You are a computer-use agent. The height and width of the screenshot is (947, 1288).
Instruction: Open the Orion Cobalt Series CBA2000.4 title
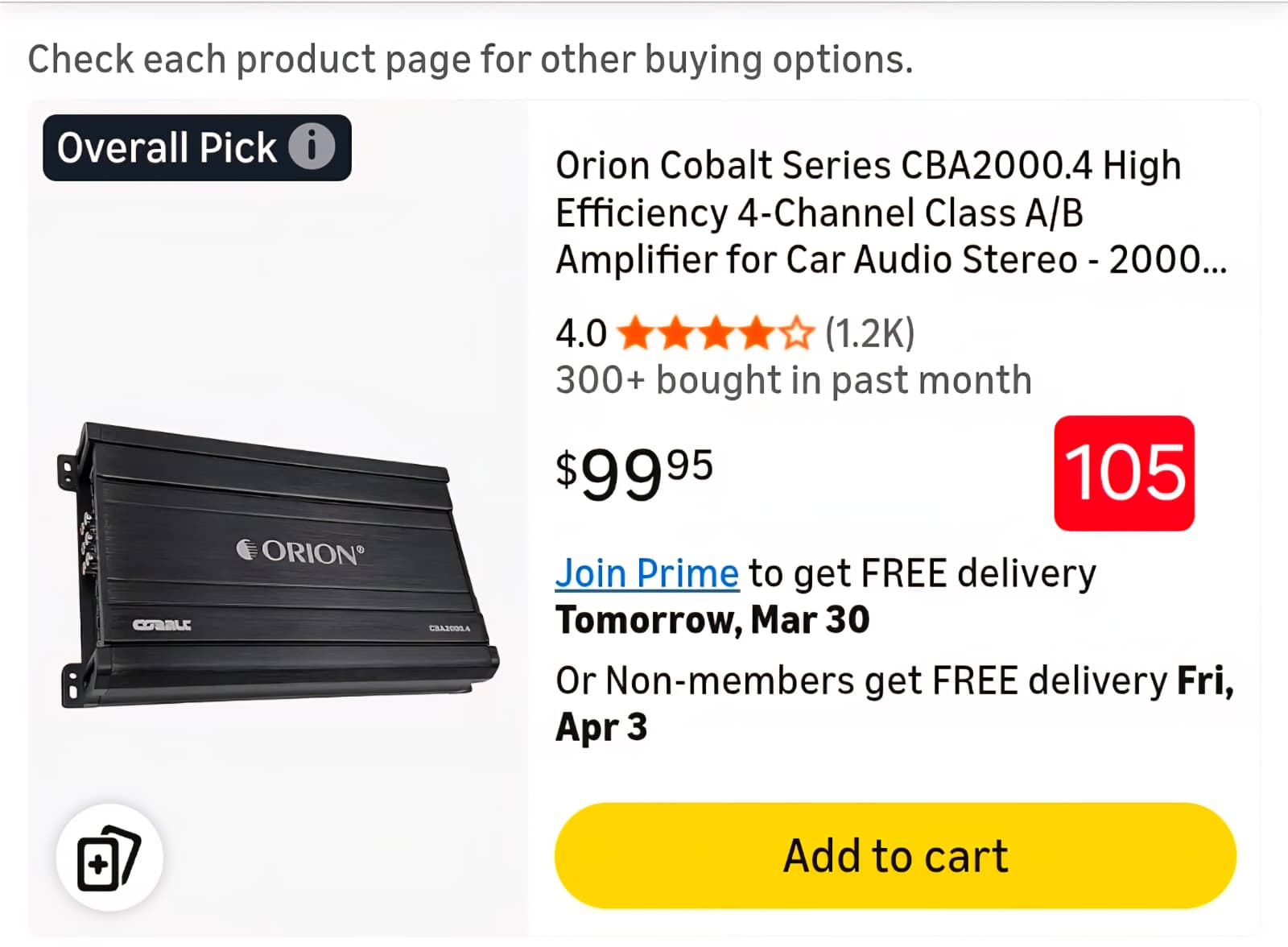point(890,213)
